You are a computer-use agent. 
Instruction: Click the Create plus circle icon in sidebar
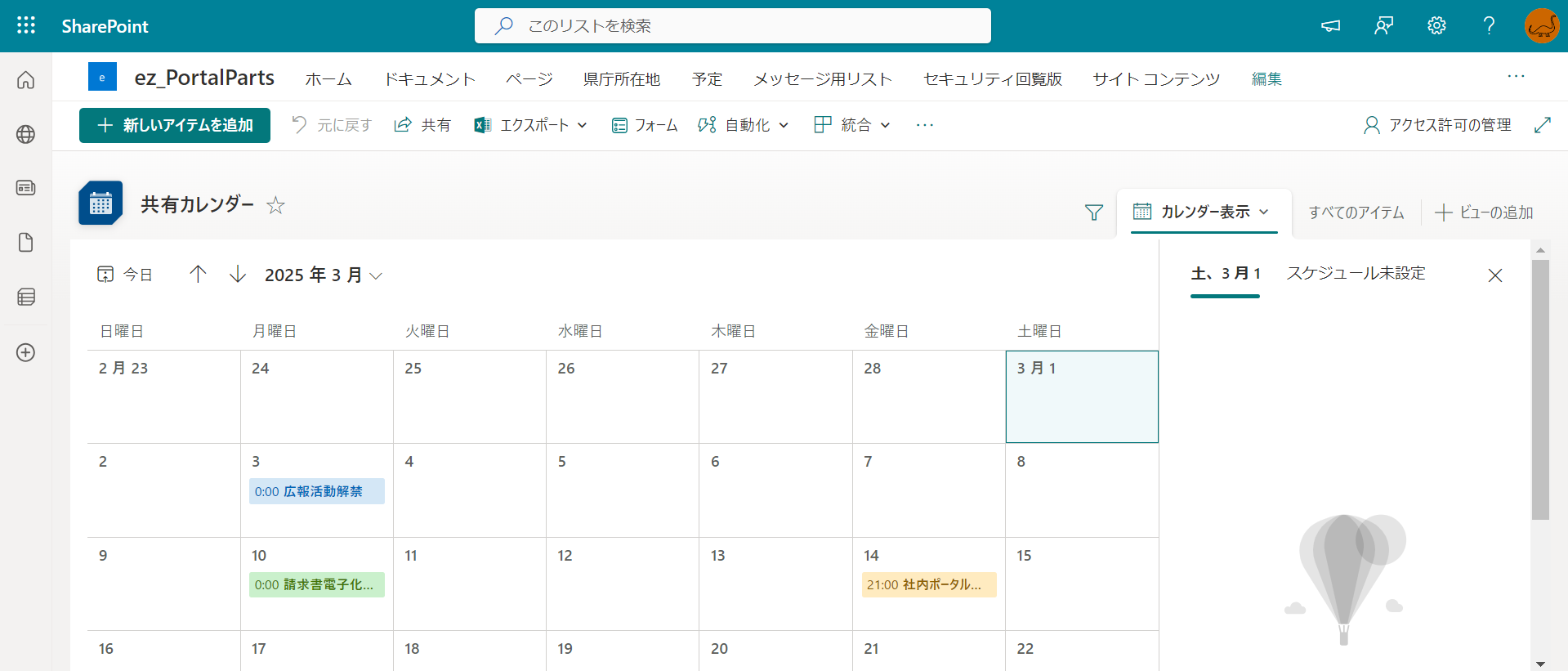point(26,352)
